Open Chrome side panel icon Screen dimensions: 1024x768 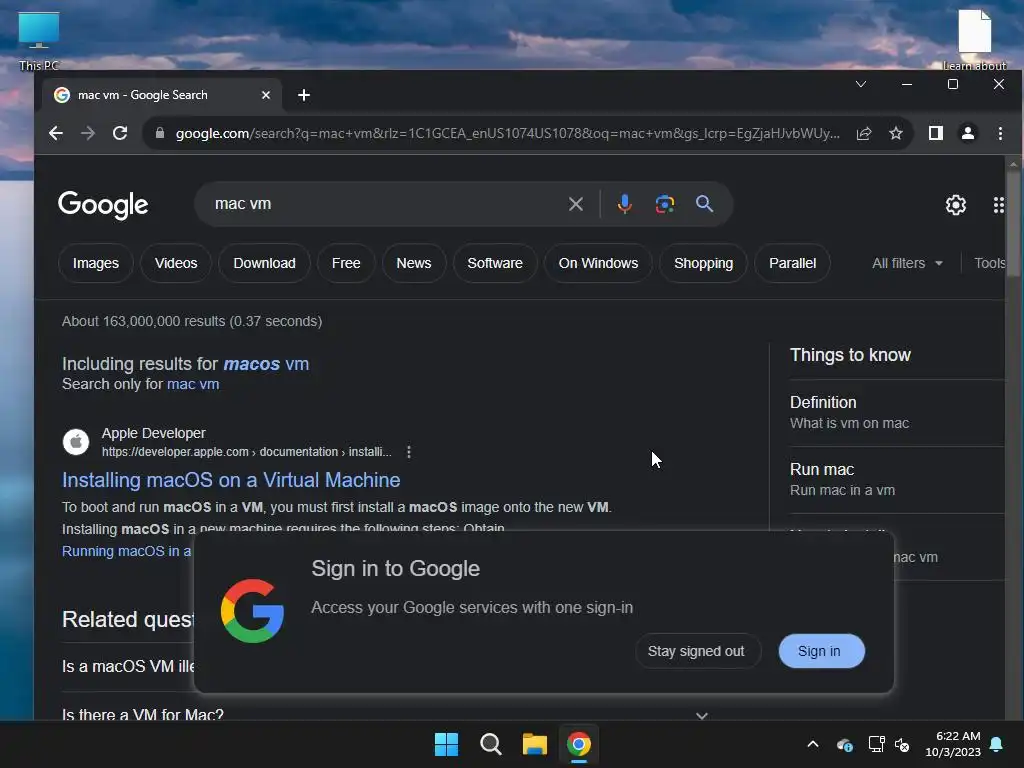point(936,133)
